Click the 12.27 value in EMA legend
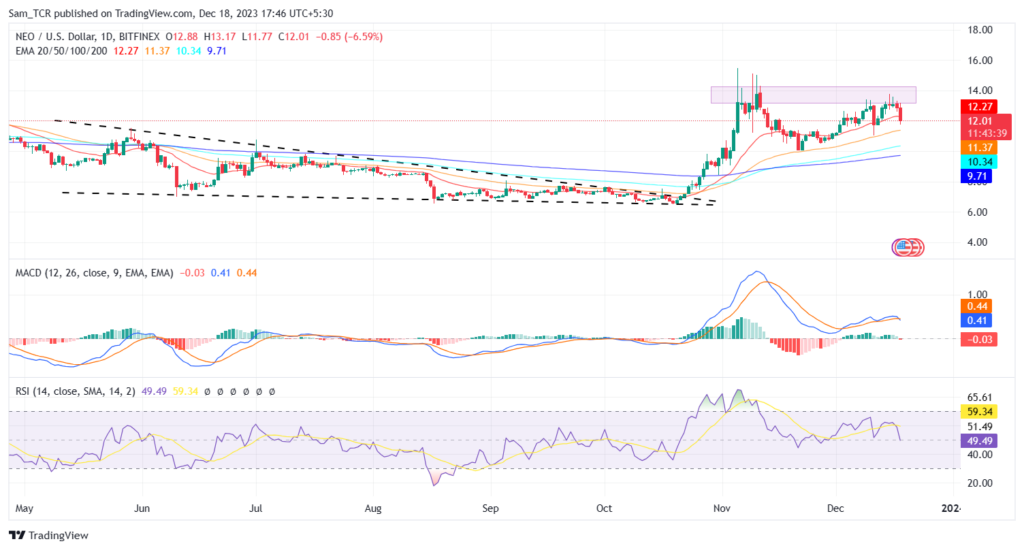The width and height of the screenshot is (1024, 550). point(126,51)
